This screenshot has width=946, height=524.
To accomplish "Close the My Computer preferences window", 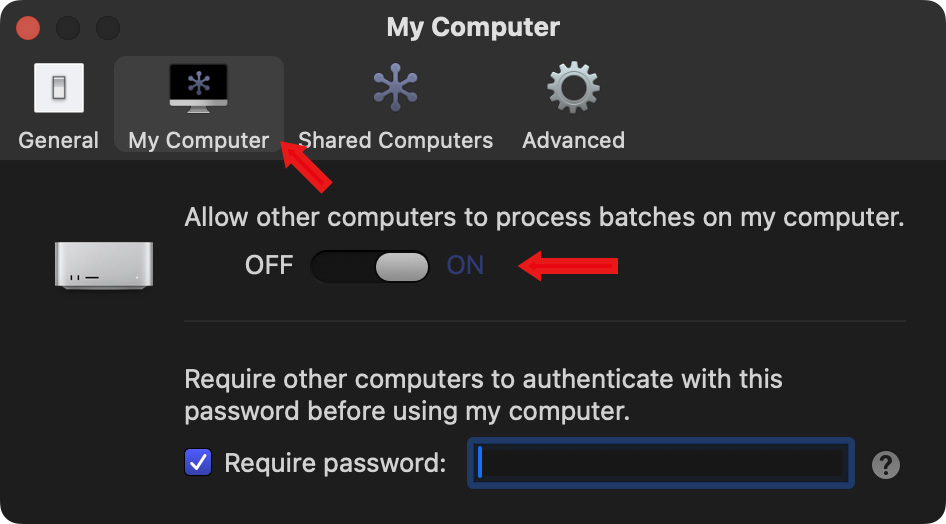I will [28, 27].
